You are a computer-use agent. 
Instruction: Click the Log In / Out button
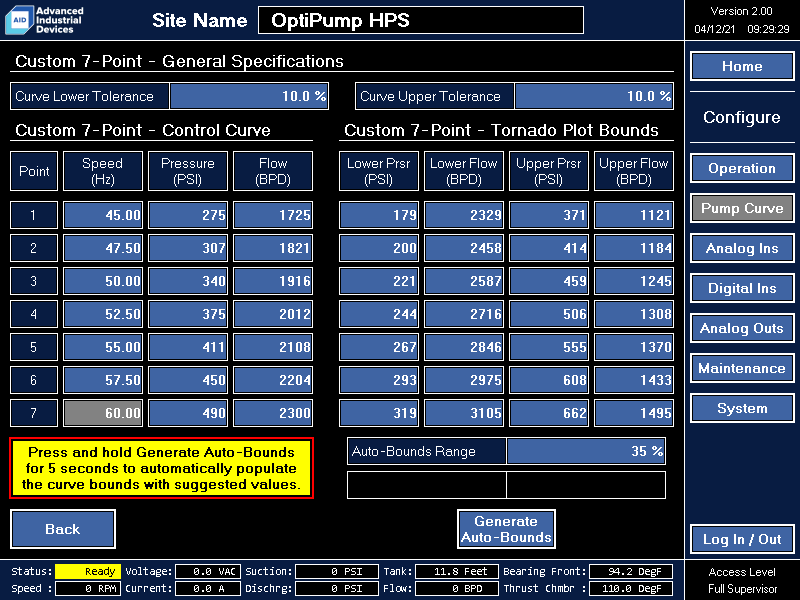point(742,539)
